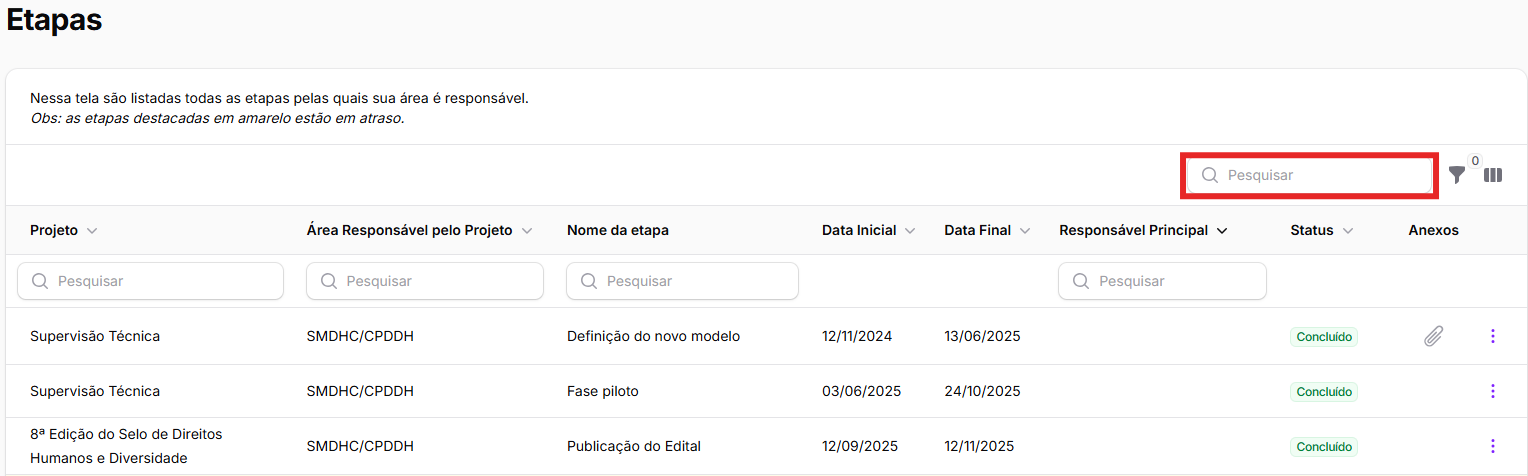Open the column visibility icon
The height and width of the screenshot is (476, 1528).
(x=1493, y=175)
